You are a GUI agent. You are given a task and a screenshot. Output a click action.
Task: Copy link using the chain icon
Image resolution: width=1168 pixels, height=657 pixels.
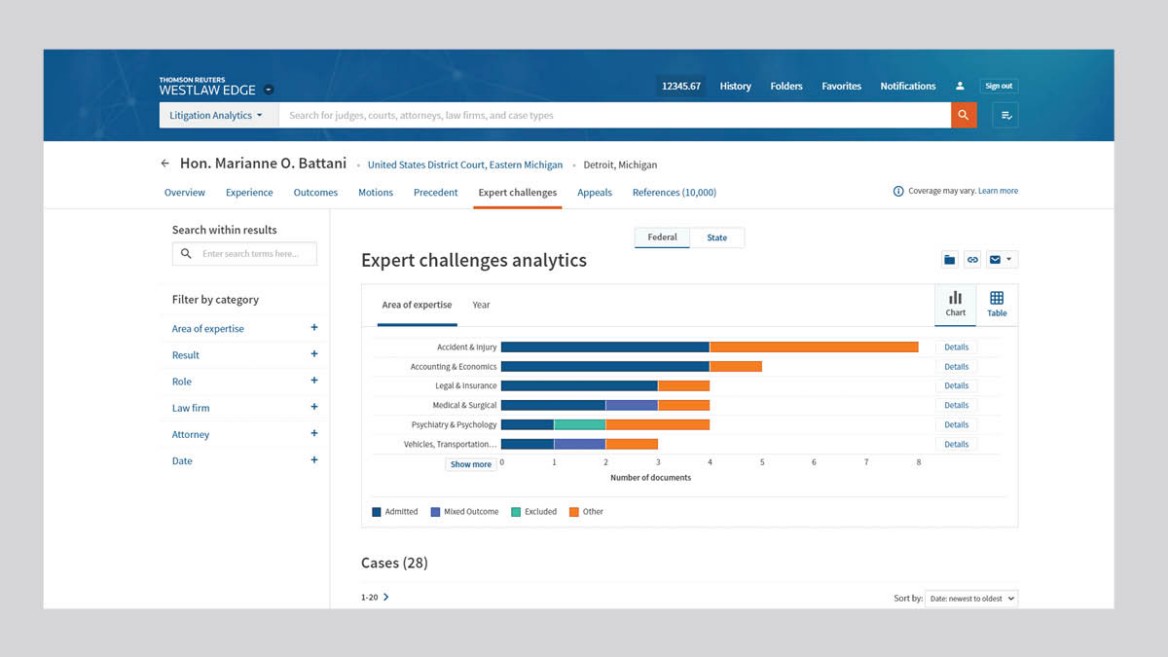[972, 260]
